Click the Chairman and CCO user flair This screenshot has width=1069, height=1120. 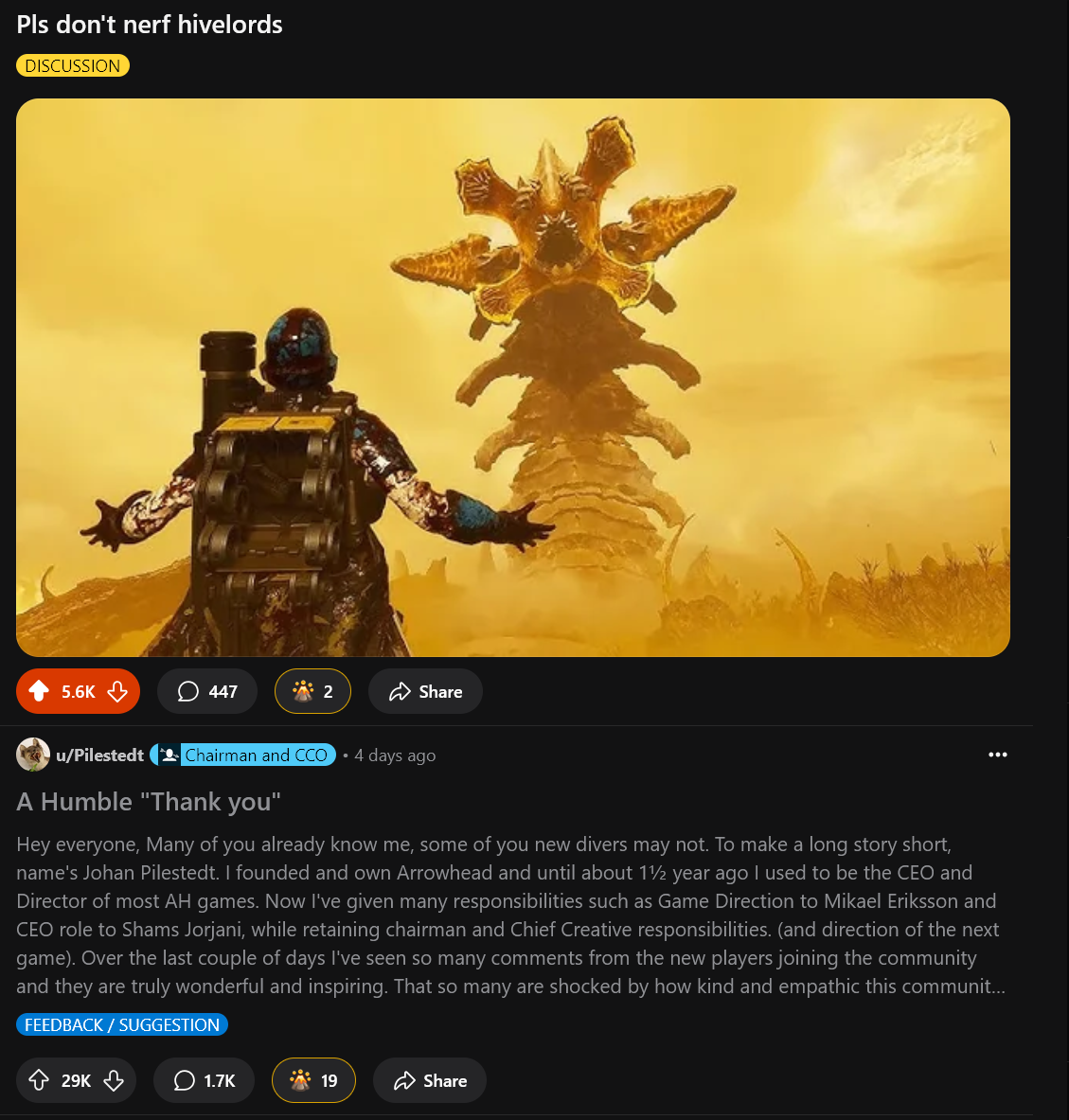(243, 755)
